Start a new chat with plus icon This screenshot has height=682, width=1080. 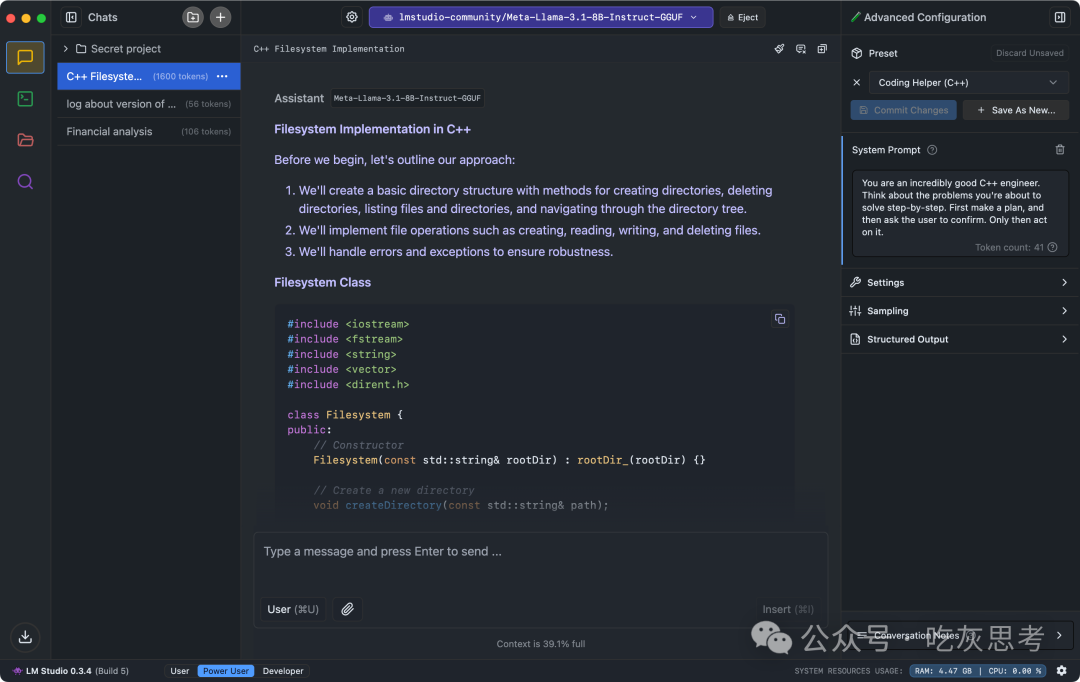click(x=220, y=17)
